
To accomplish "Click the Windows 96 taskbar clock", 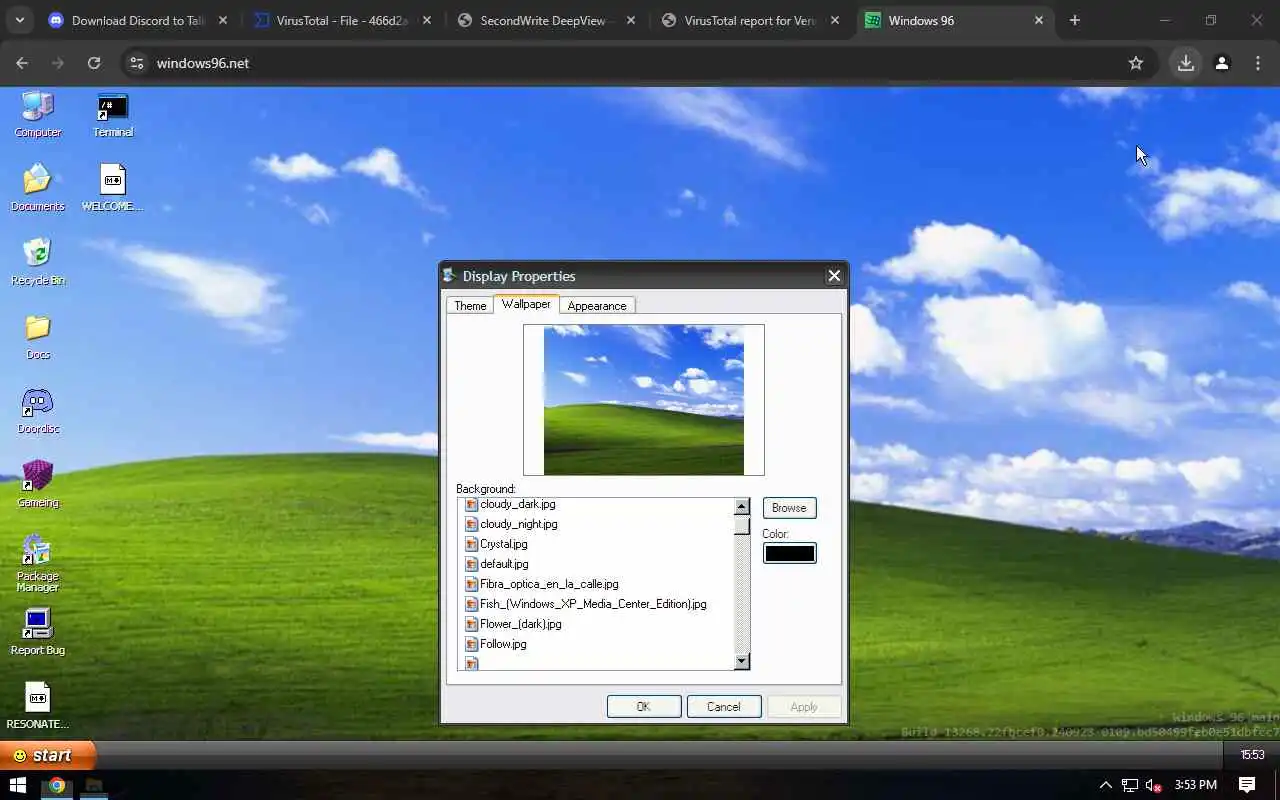I will (1252, 755).
